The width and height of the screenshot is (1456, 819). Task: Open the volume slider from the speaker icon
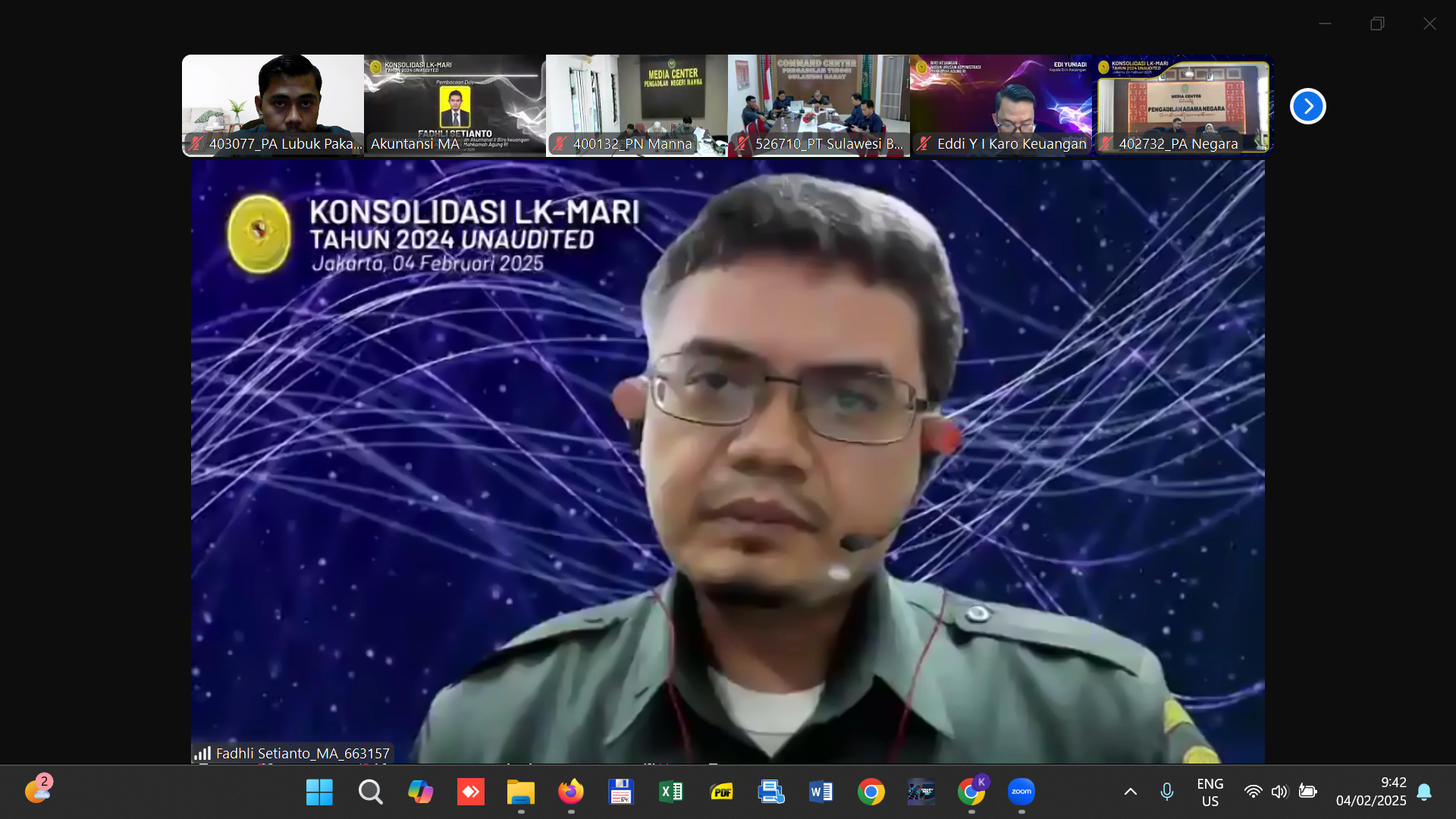point(1281,792)
